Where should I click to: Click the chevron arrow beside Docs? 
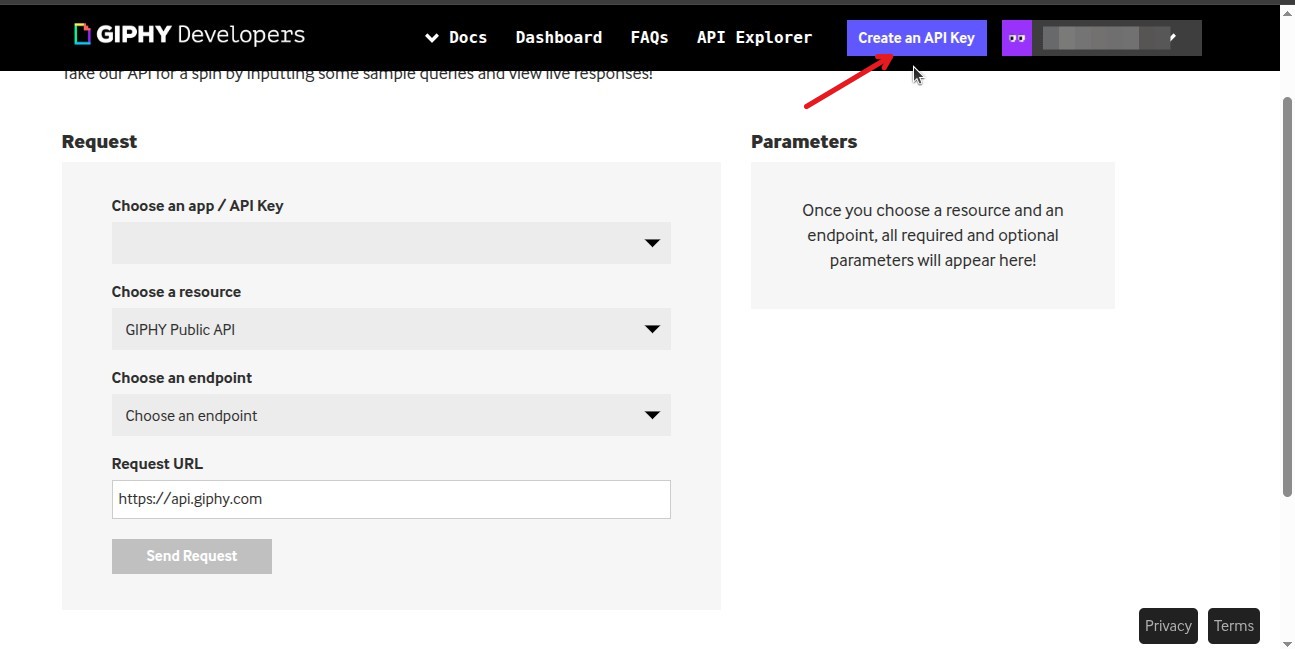click(432, 38)
